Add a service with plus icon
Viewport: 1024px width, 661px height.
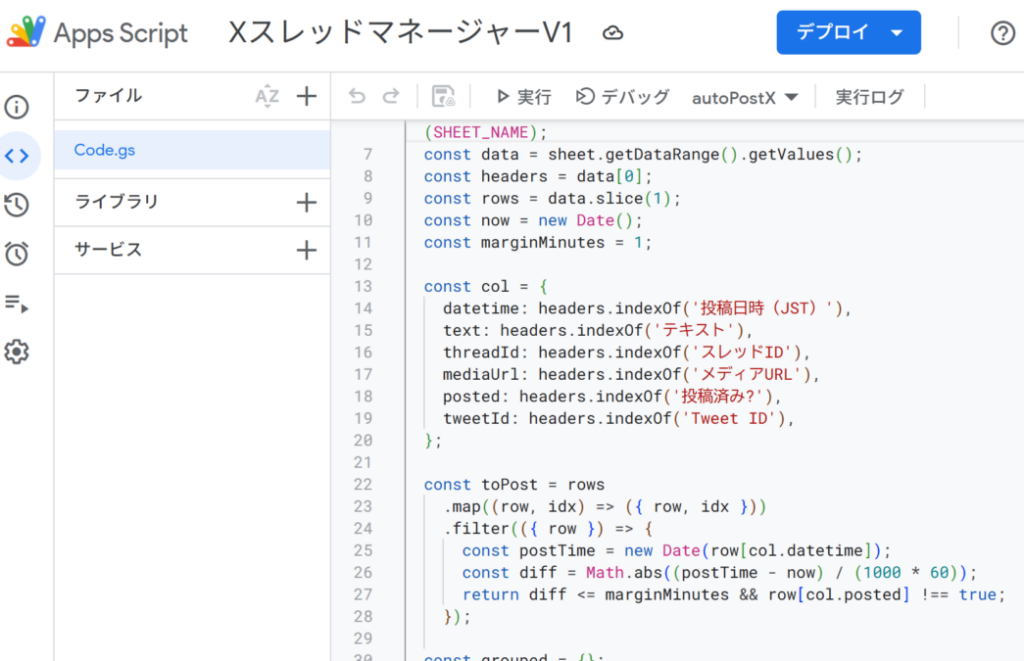306,250
